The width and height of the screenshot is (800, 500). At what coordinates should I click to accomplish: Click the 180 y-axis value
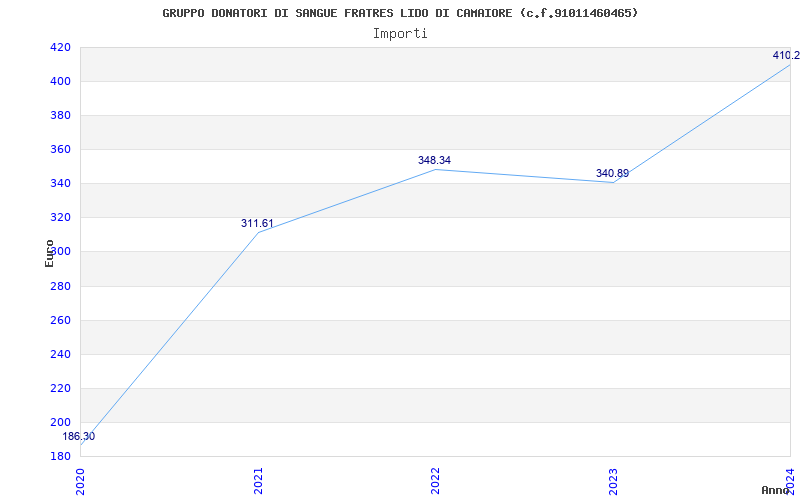coord(60,457)
